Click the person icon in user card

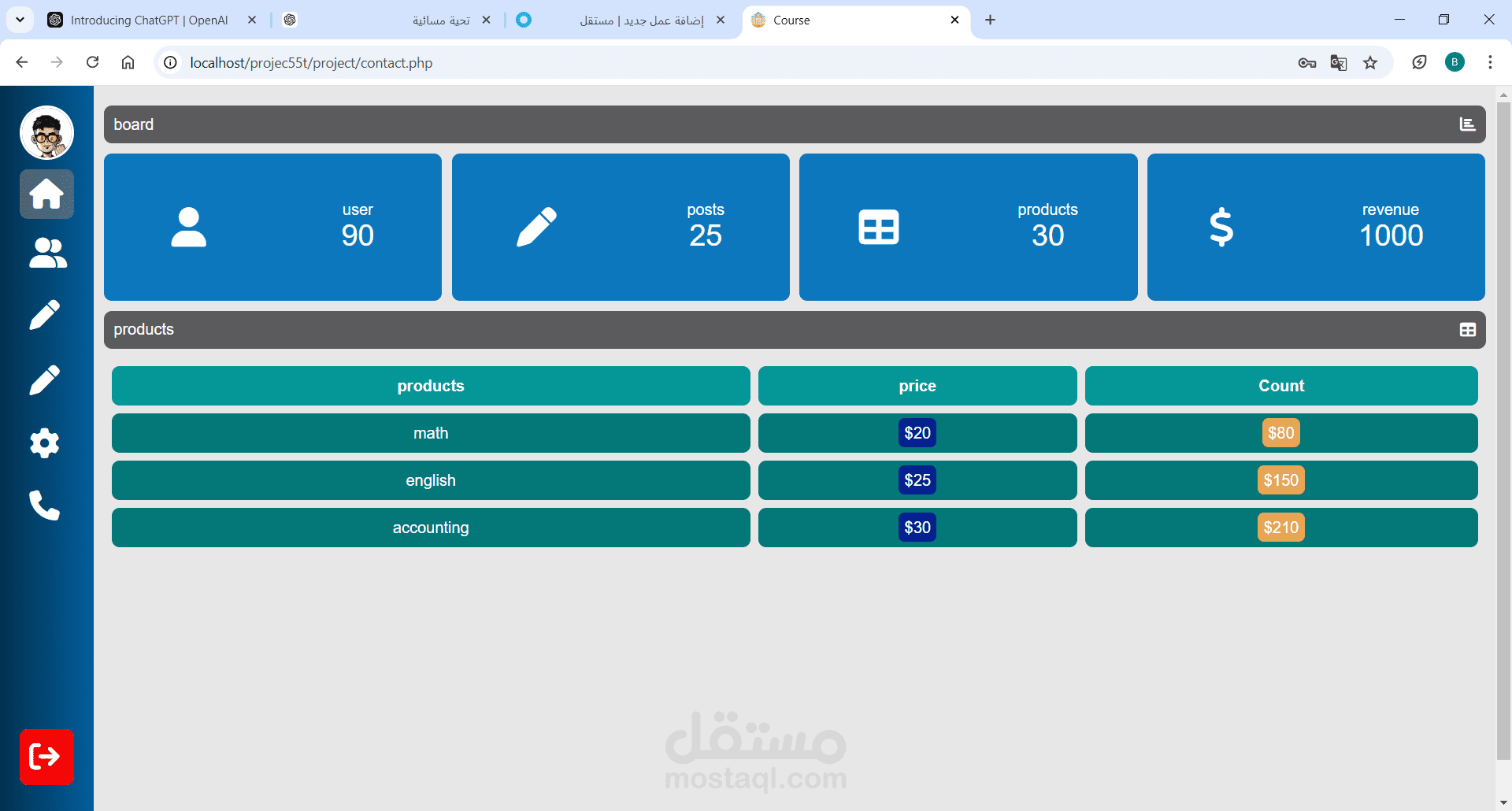tap(189, 228)
